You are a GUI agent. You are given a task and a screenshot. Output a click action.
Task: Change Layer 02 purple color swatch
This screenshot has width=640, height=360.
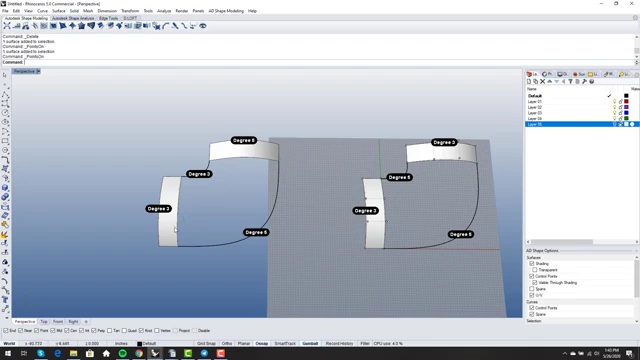pos(626,107)
